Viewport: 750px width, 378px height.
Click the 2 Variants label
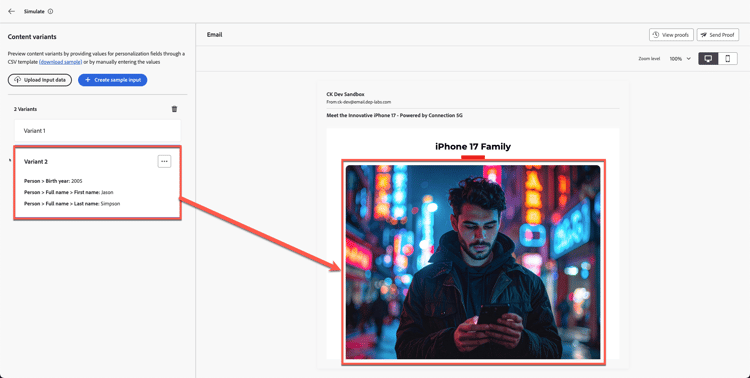point(25,109)
